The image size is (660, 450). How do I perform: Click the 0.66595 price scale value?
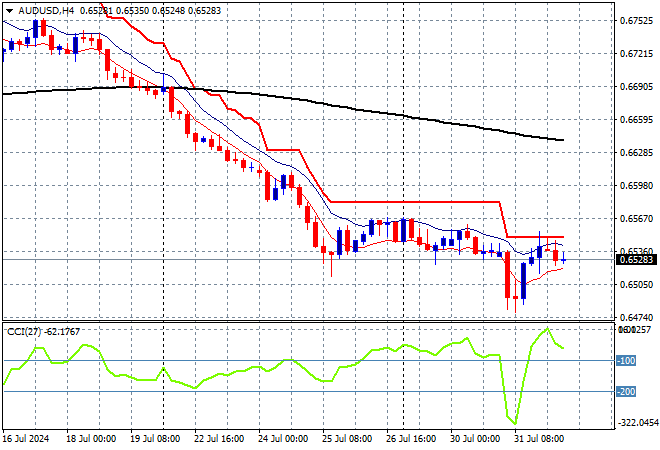pos(636,120)
